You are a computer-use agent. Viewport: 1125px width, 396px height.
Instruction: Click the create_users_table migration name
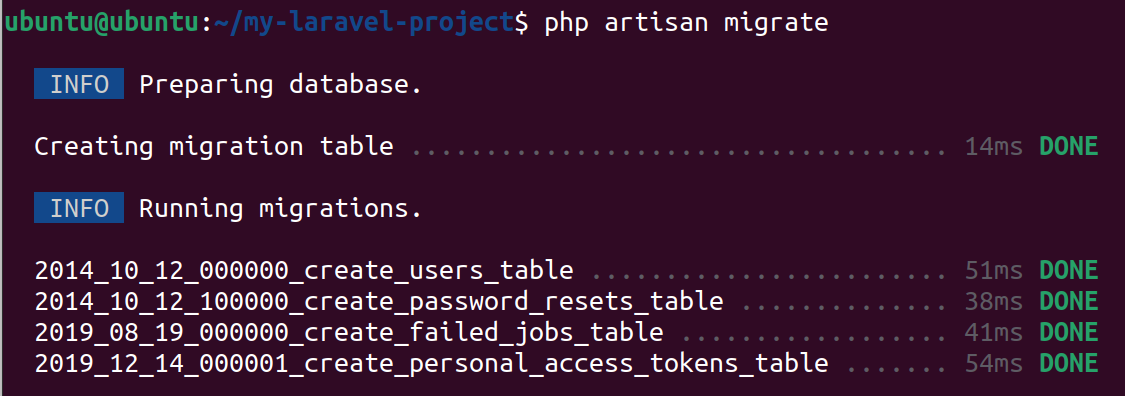tap(304, 271)
